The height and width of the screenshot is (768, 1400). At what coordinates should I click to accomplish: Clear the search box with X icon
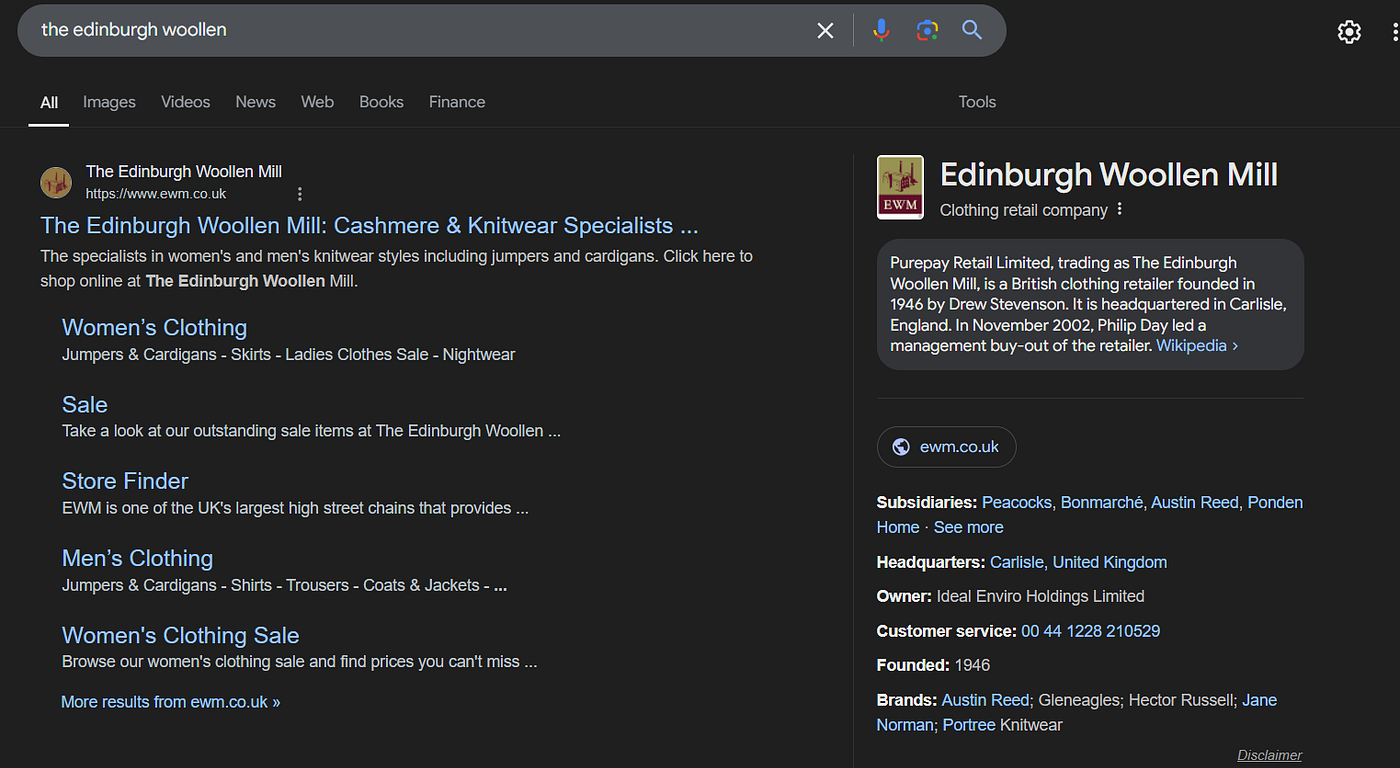(825, 31)
